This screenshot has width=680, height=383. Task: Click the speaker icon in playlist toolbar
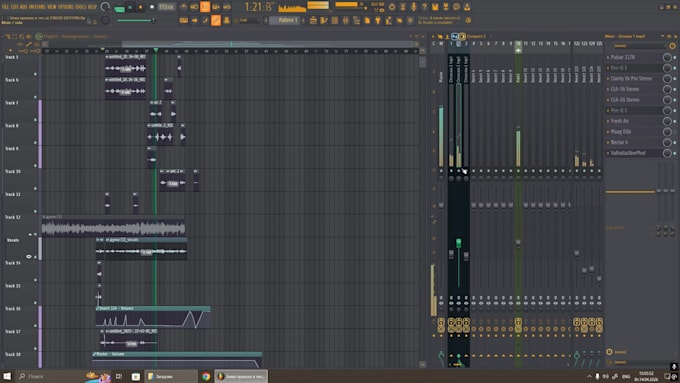29,37
